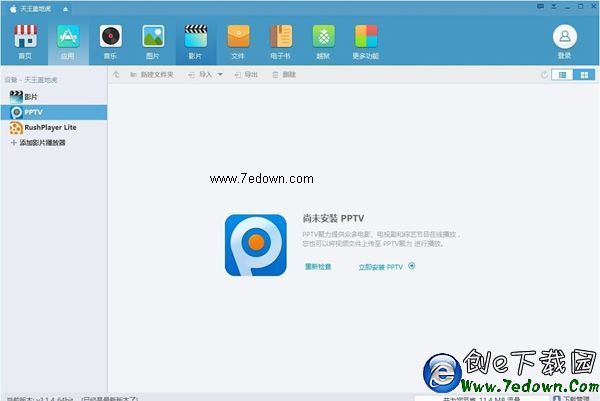Click Install PPTV now (立即安装 PPTV) link
Screen dimensions: 600x401
click(381, 267)
